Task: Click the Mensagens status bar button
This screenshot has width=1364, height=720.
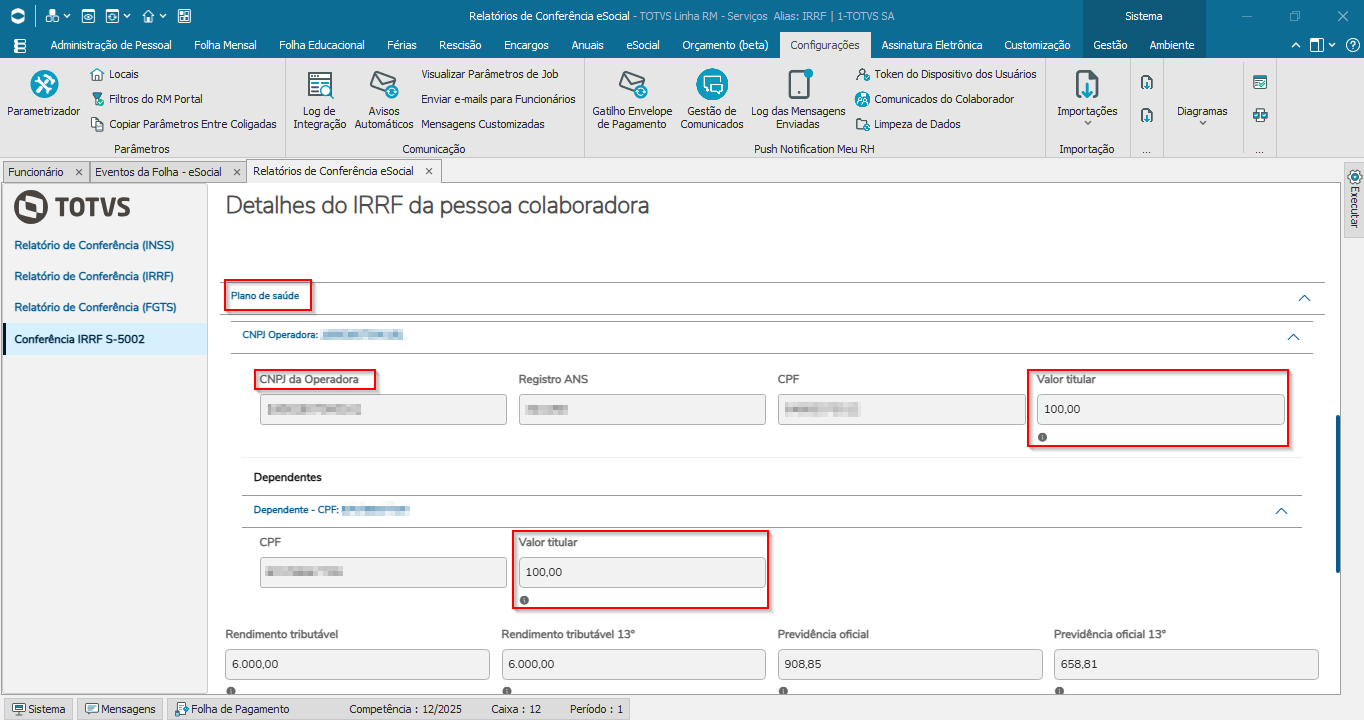Action: 120,709
